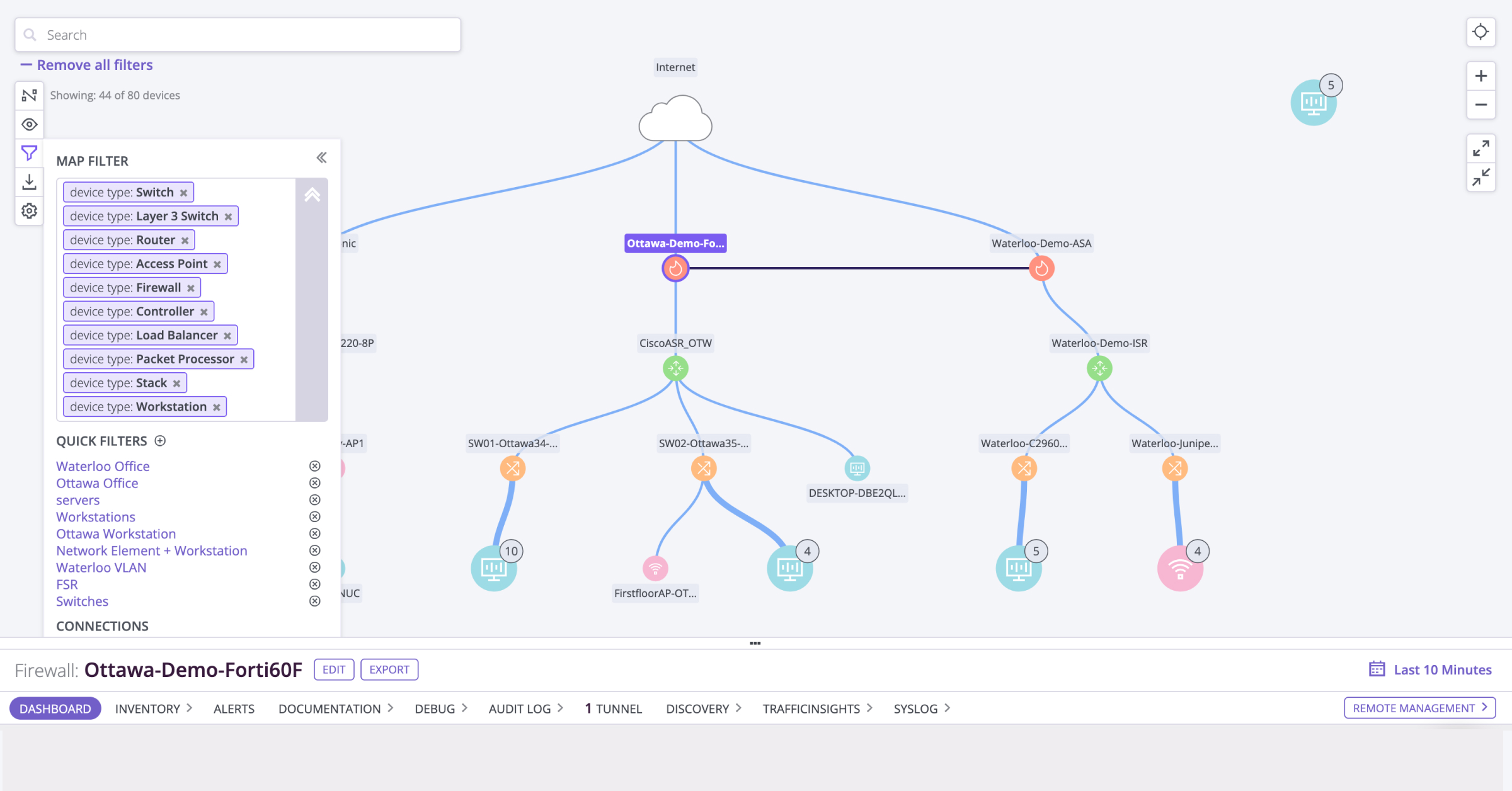Apply the Switches quick filter
This screenshot has height=791, width=1512.
click(82, 601)
